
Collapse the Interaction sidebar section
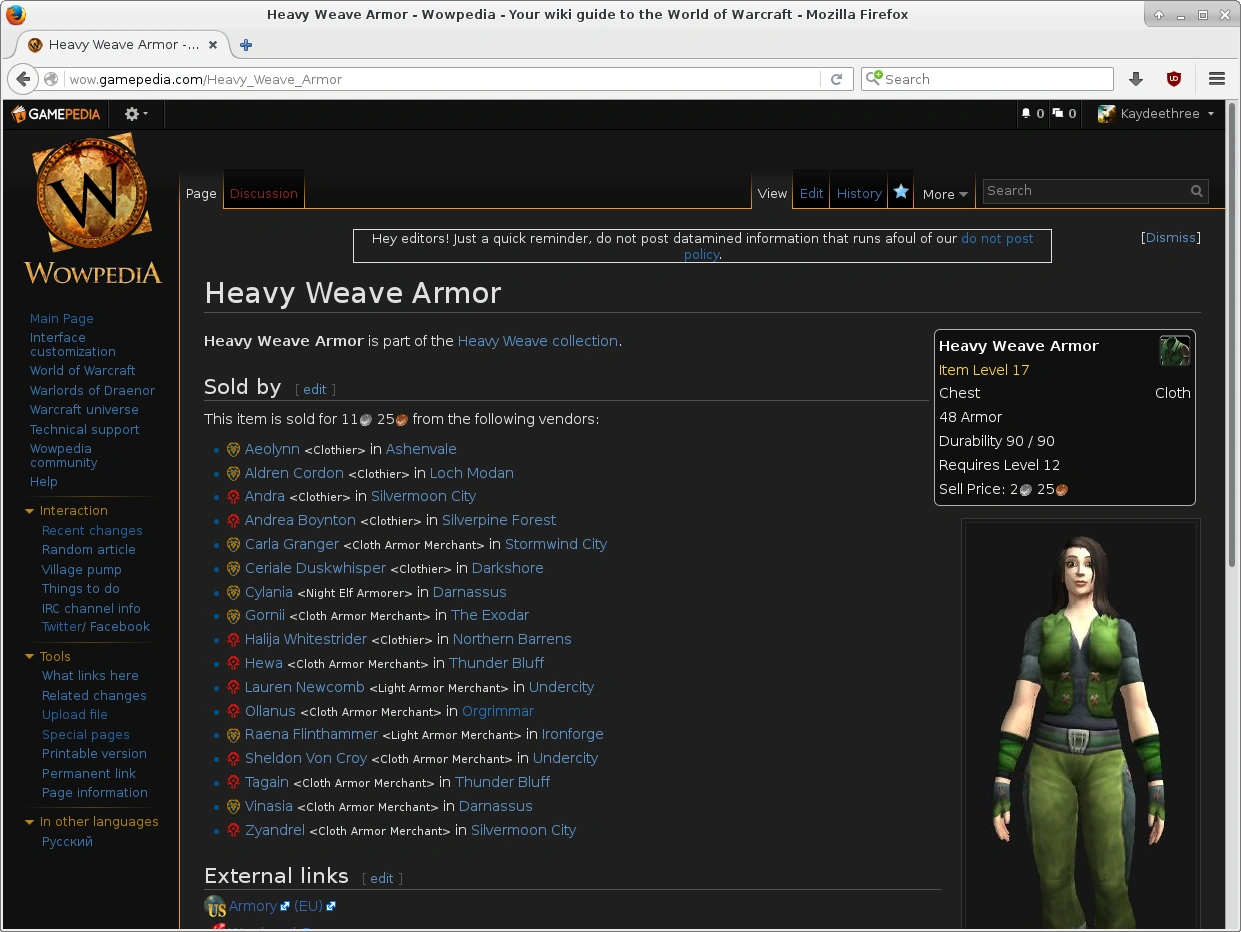pos(30,511)
